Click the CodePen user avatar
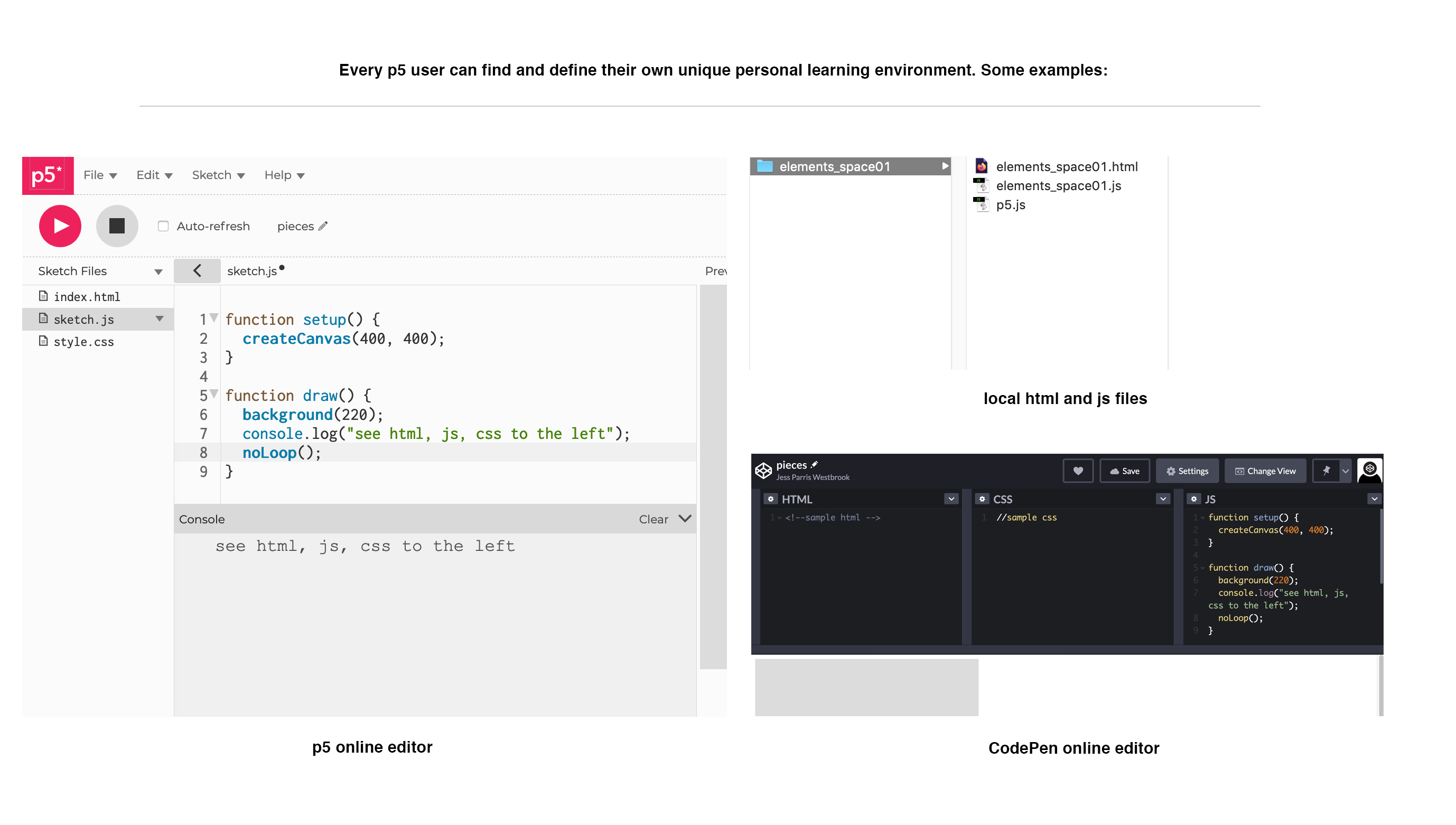The height and width of the screenshot is (825, 1456). [x=1369, y=470]
